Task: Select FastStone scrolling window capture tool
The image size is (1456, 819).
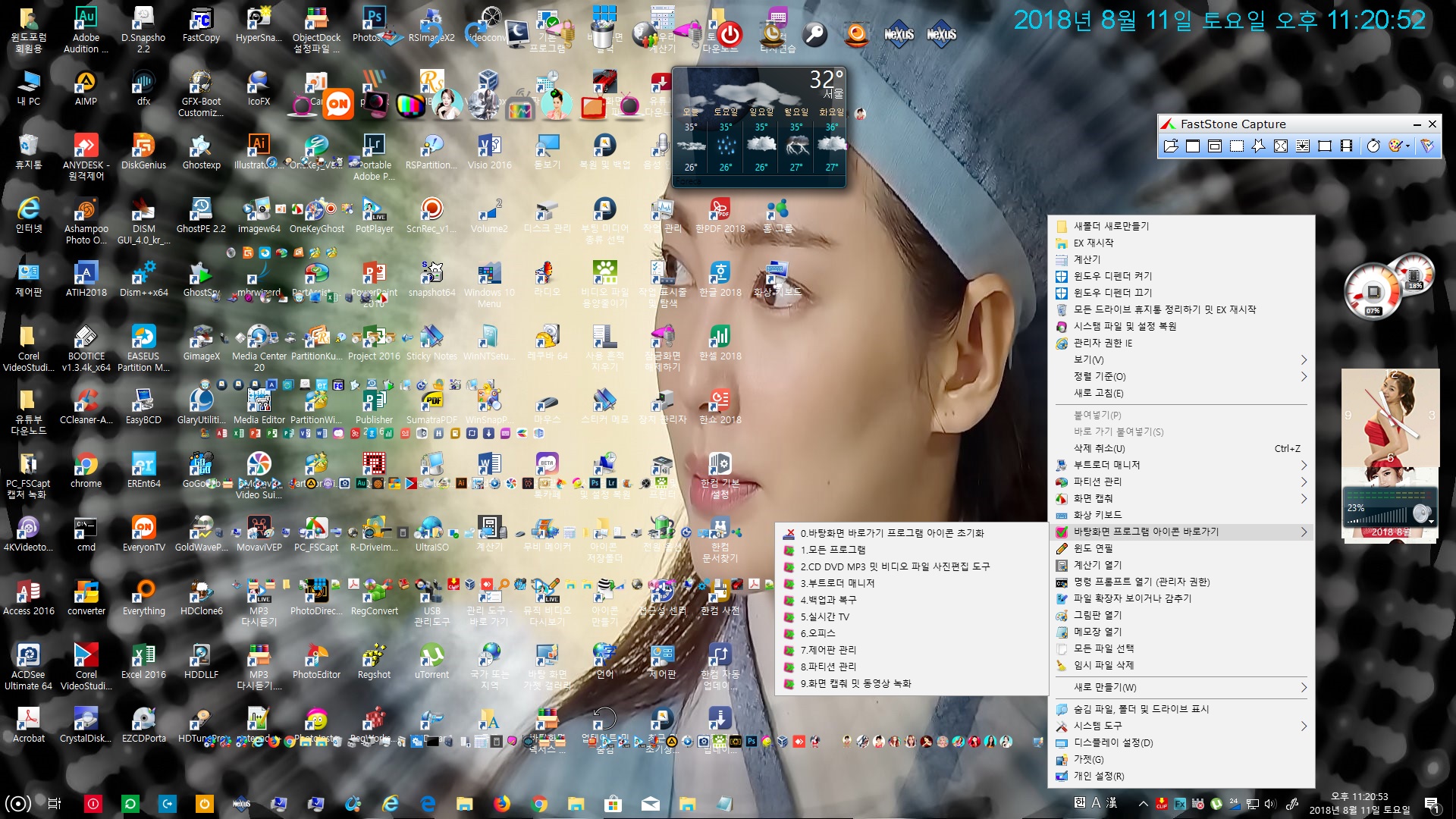Action: point(1303,146)
